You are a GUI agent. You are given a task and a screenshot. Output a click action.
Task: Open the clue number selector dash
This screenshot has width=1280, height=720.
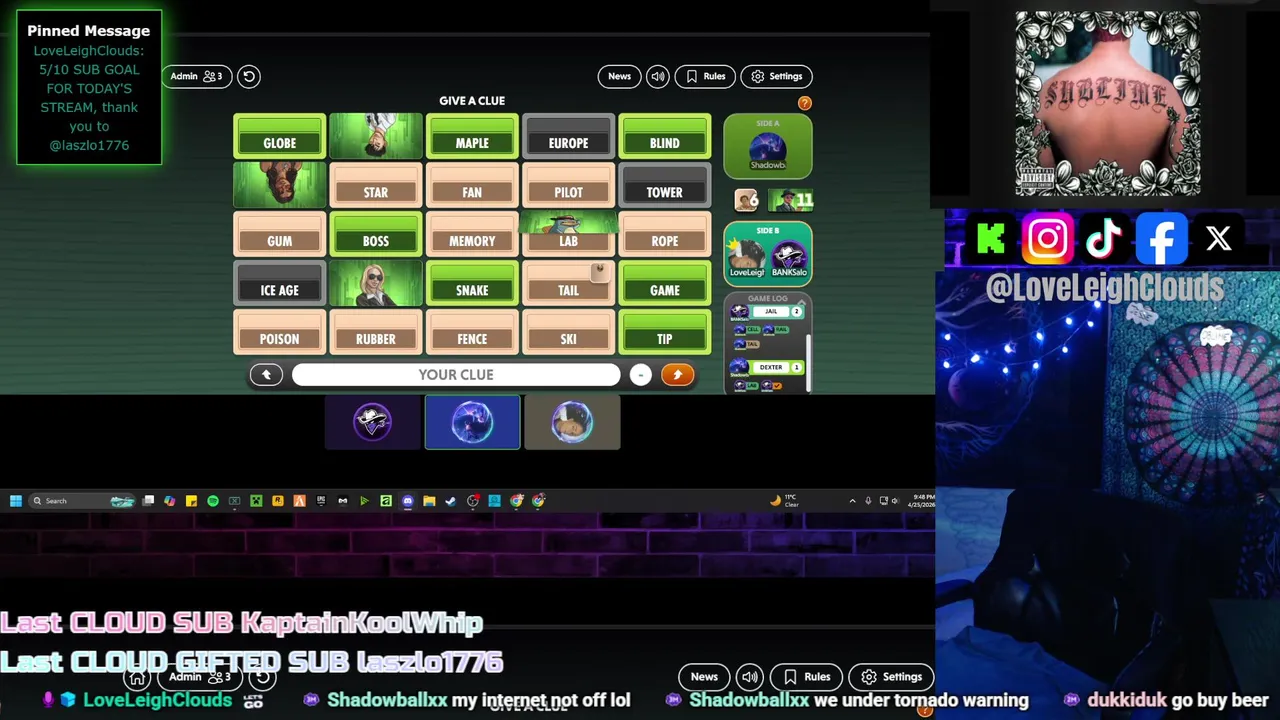pyautogui.click(x=641, y=374)
